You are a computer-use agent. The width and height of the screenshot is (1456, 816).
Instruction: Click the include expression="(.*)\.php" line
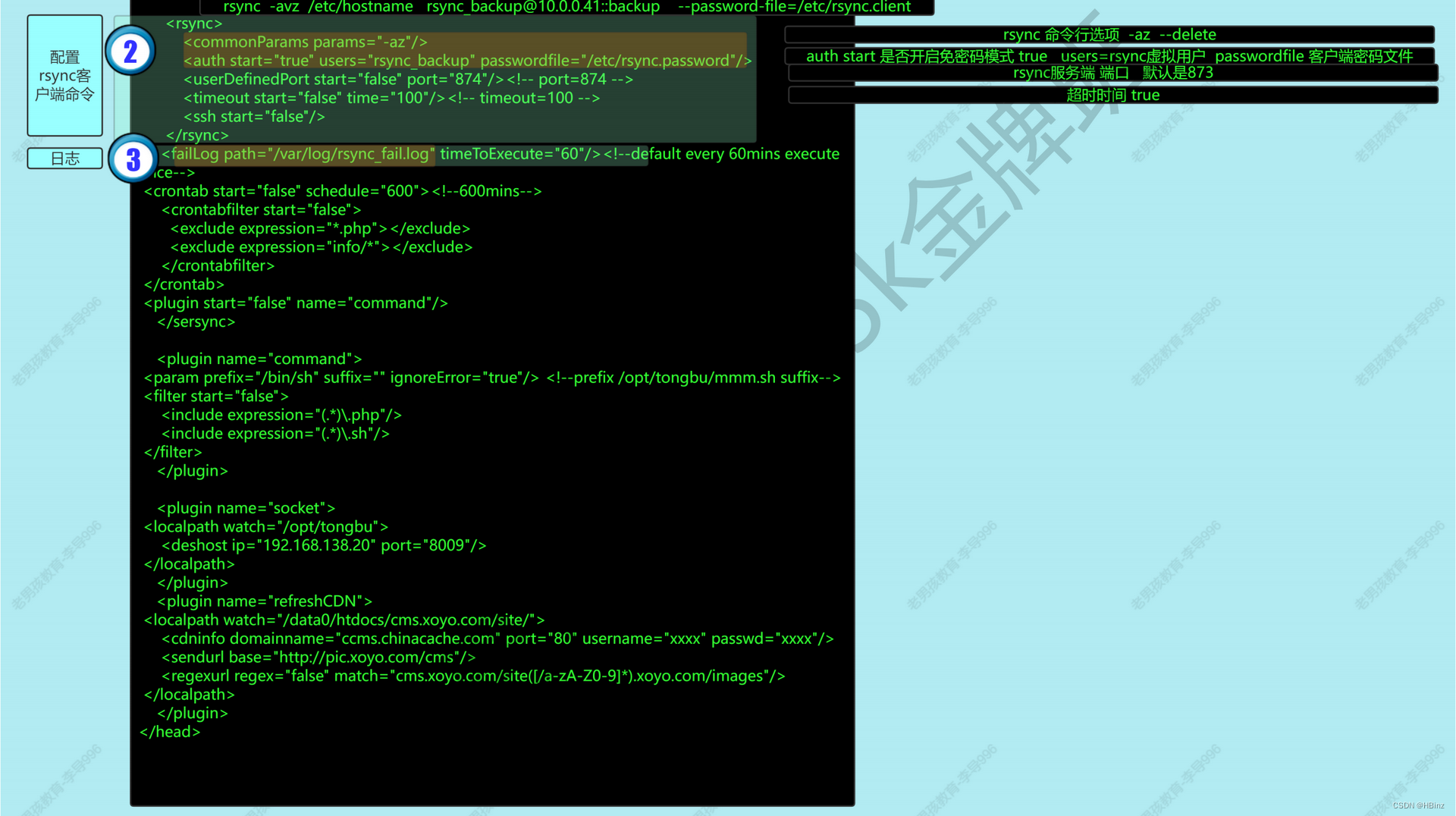(x=281, y=415)
